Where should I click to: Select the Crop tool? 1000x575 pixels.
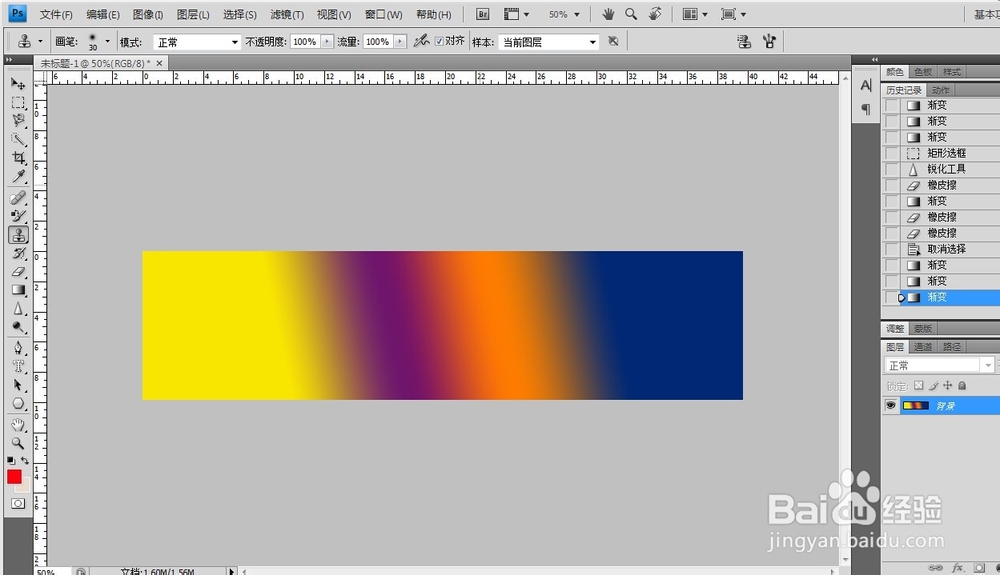click(x=18, y=157)
